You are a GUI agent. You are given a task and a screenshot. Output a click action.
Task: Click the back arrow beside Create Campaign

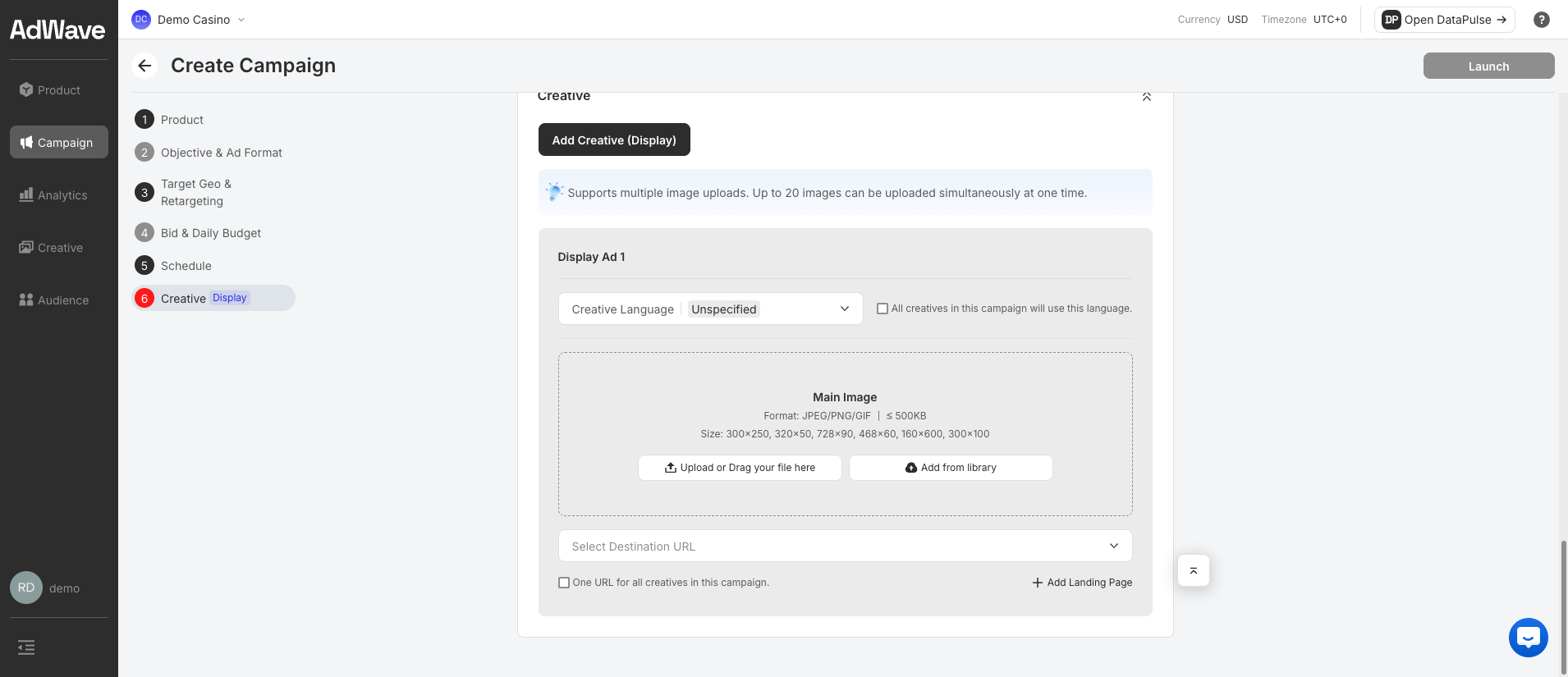144,66
